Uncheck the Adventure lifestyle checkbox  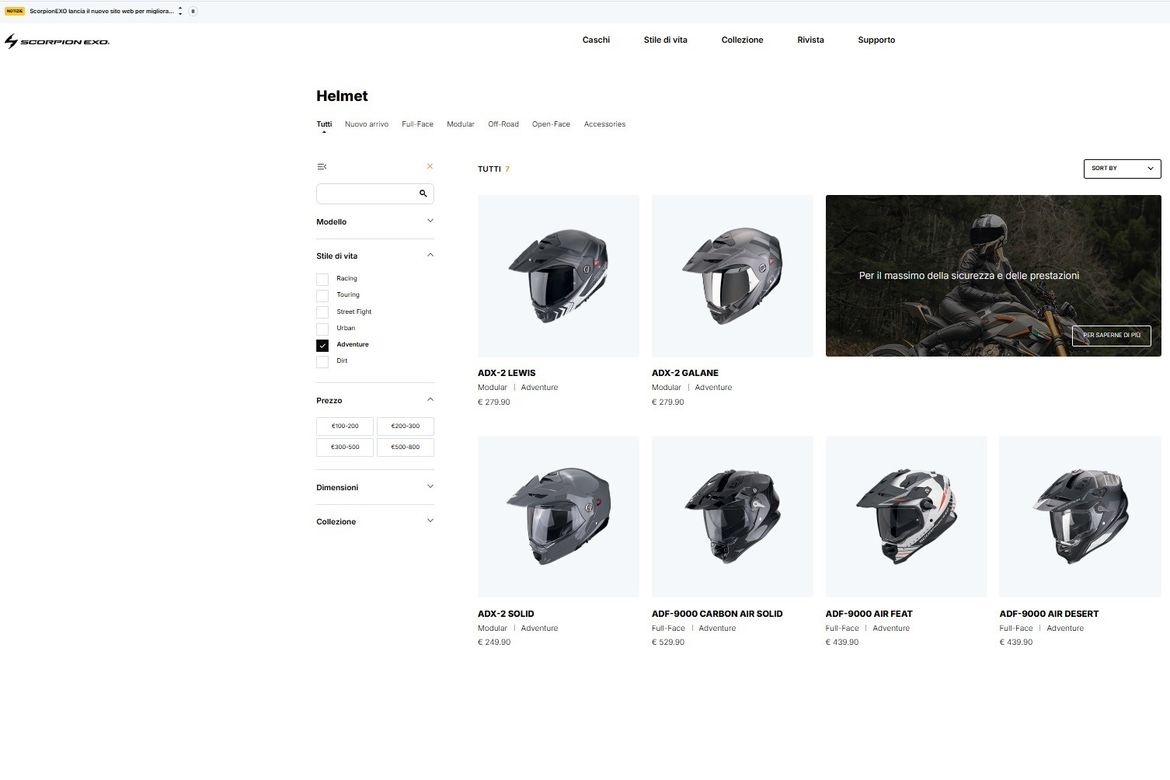(x=322, y=346)
